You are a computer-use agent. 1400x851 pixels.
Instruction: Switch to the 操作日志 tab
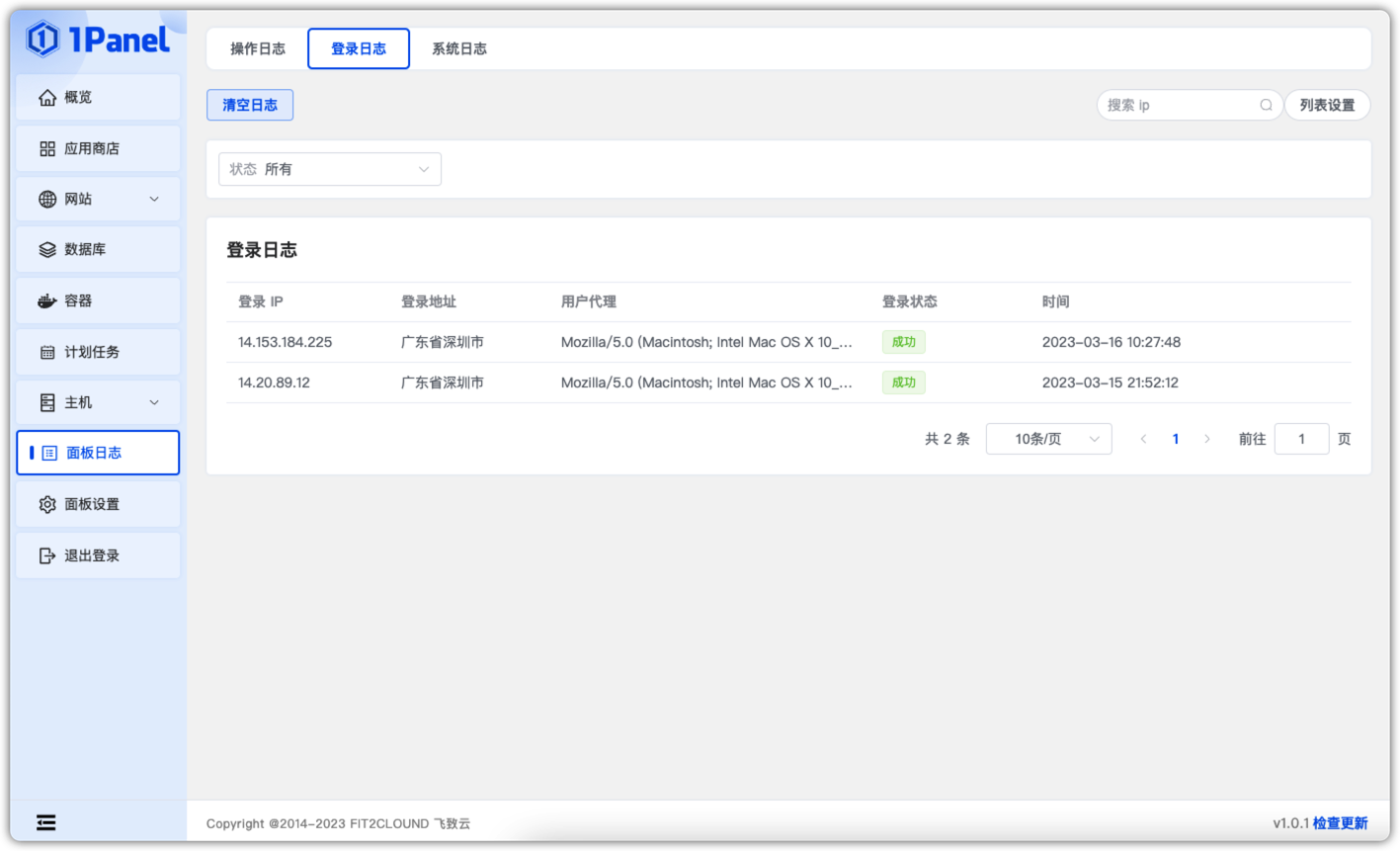point(258,47)
